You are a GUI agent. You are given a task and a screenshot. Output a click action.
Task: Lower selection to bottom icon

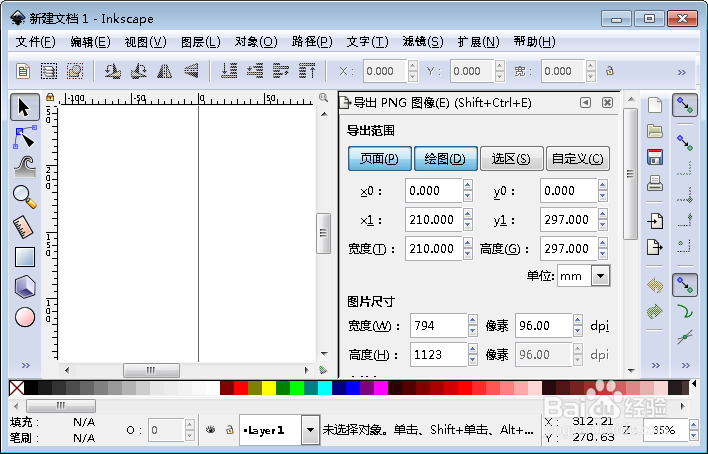coord(229,71)
